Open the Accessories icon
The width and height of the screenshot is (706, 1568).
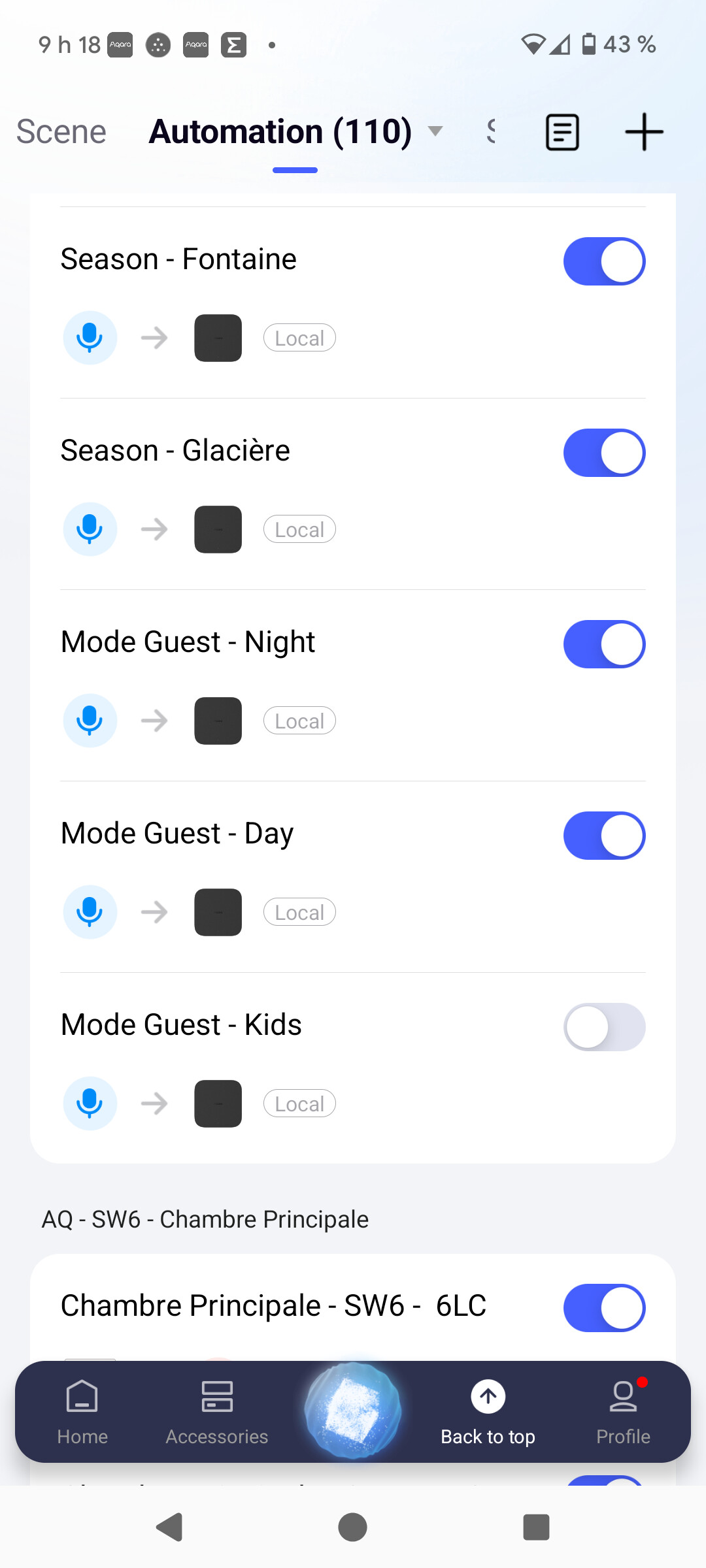tap(217, 1397)
